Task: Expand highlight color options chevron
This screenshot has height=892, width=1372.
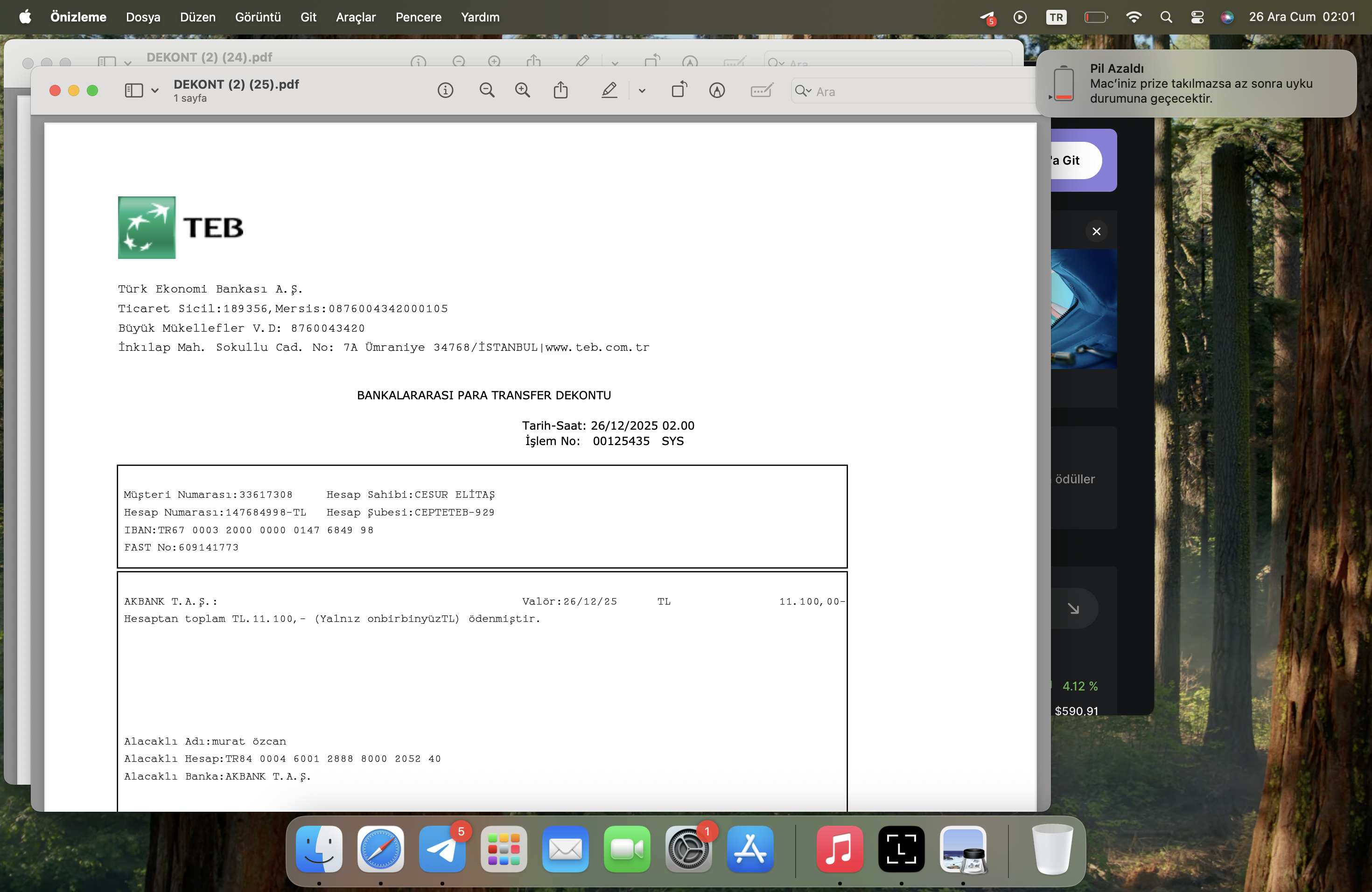Action: pos(642,91)
